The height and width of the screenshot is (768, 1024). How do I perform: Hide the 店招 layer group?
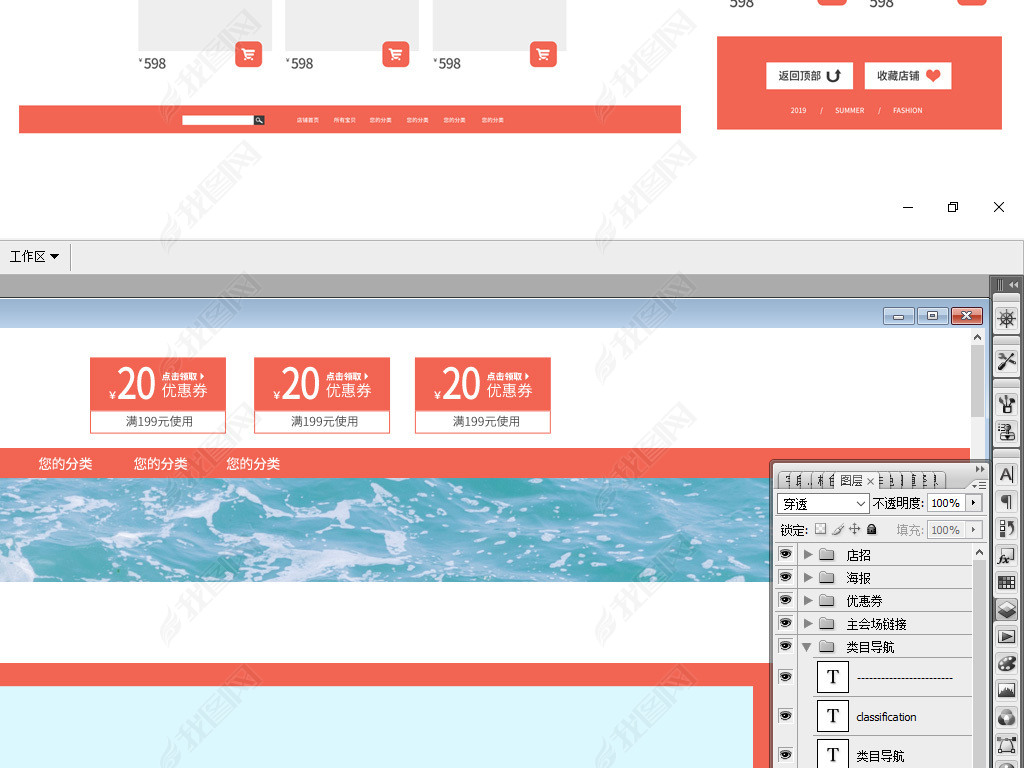(x=785, y=554)
